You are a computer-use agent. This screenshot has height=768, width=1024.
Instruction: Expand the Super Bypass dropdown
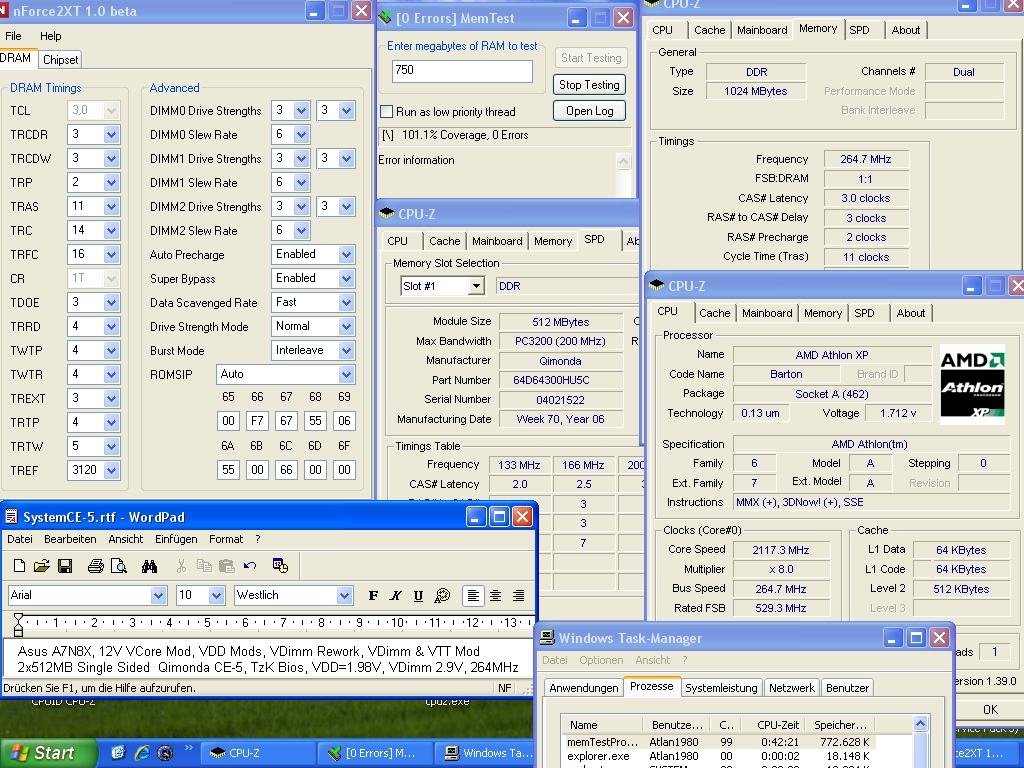pyautogui.click(x=346, y=278)
